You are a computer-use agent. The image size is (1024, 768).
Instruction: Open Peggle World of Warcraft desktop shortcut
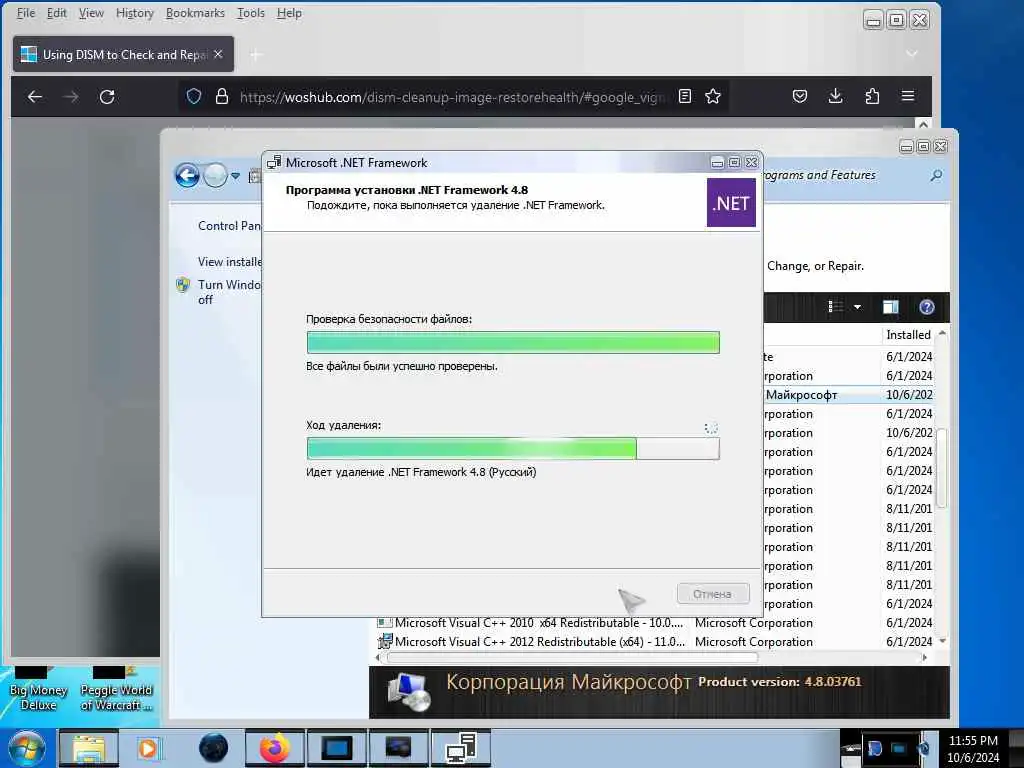tap(116, 688)
